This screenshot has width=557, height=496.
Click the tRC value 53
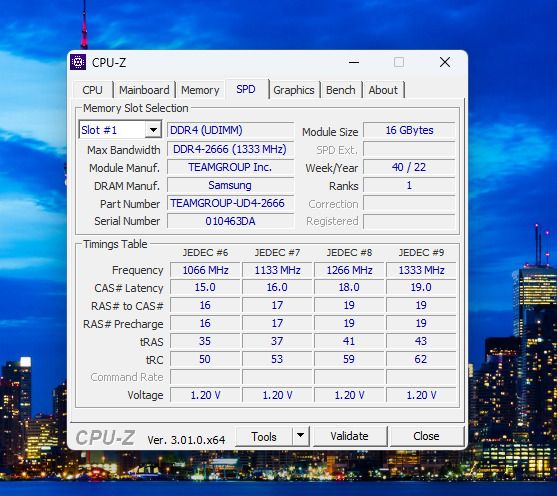[277, 359]
